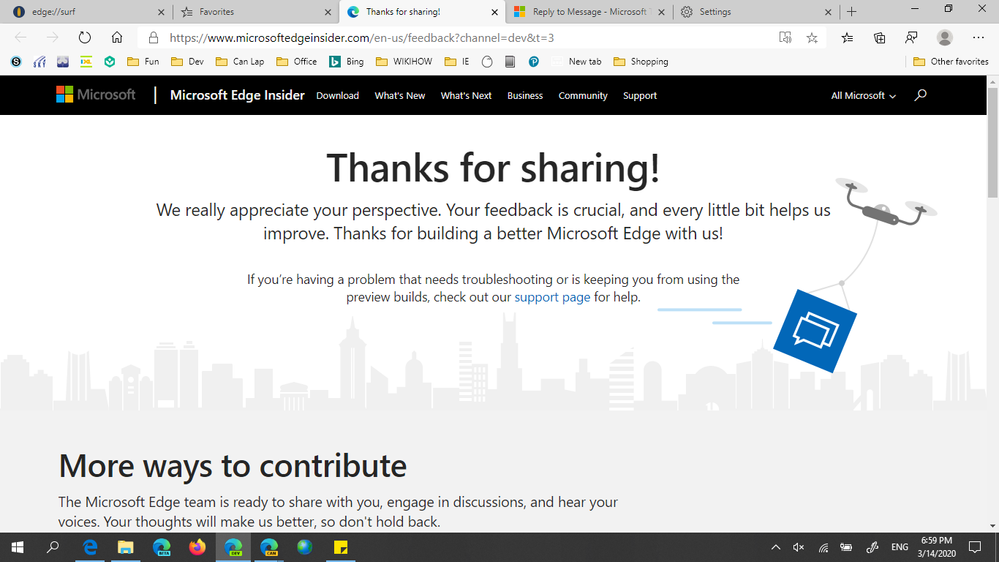
Task: Search the Microsoft site with magnifier icon
Action: [x=920, y=95]
